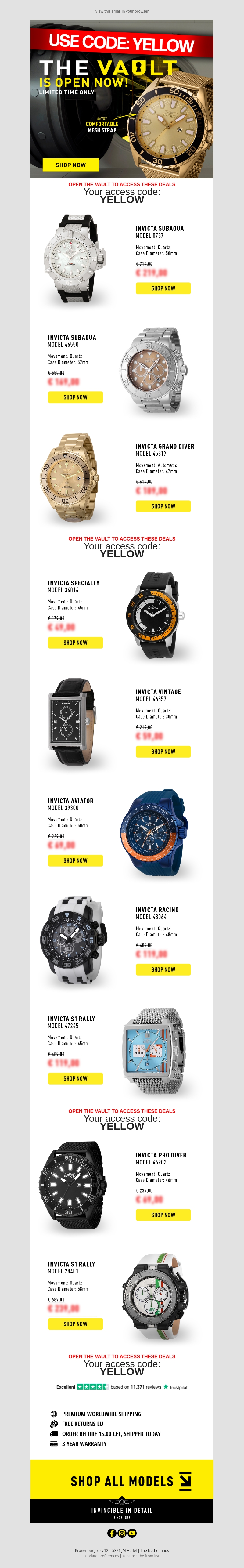This screenshot has height=1568, width=244.
Task: Open the Trustpilot reviews rating
Action: [x=122, y=1387]
